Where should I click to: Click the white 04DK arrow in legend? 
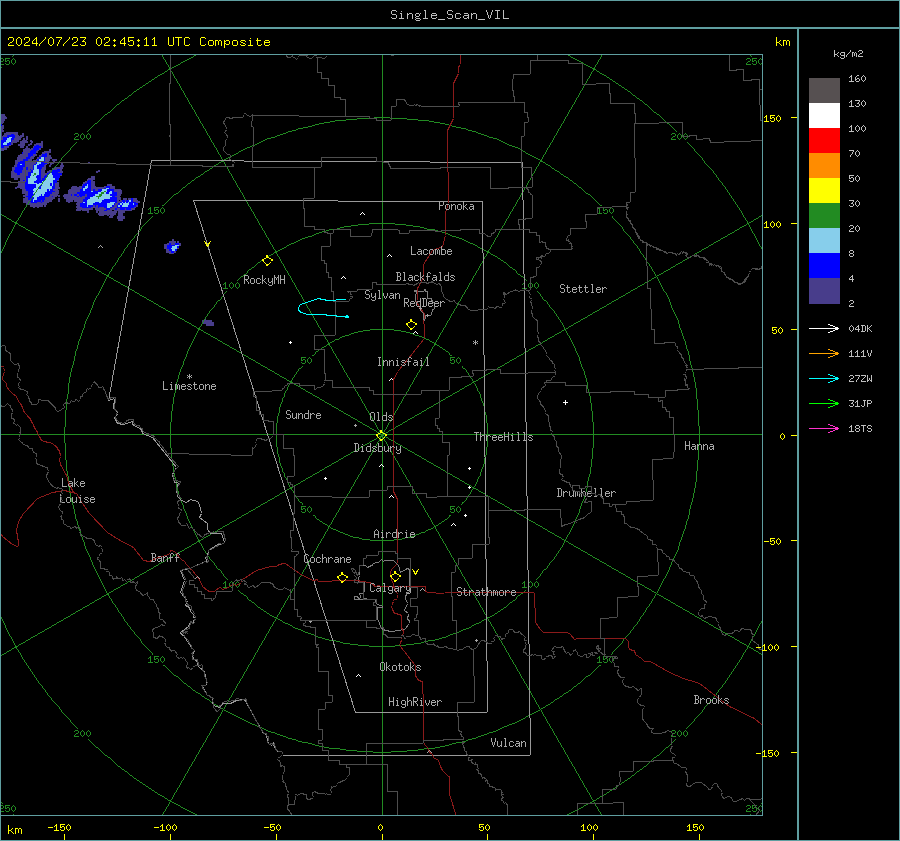(824, 328)
